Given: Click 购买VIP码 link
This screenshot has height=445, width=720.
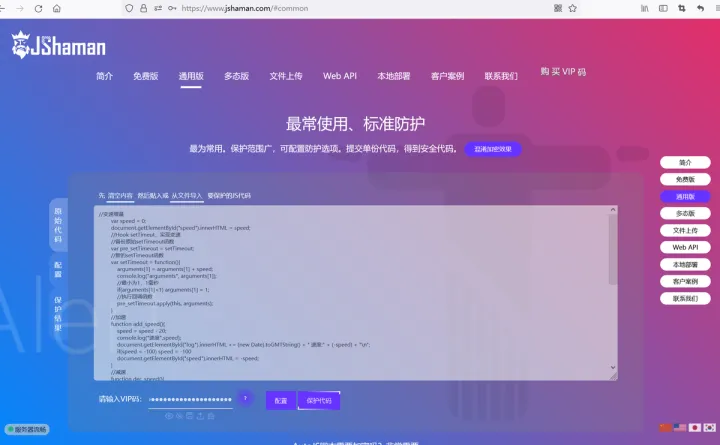Looking at the screenshot, I should 563,72.
